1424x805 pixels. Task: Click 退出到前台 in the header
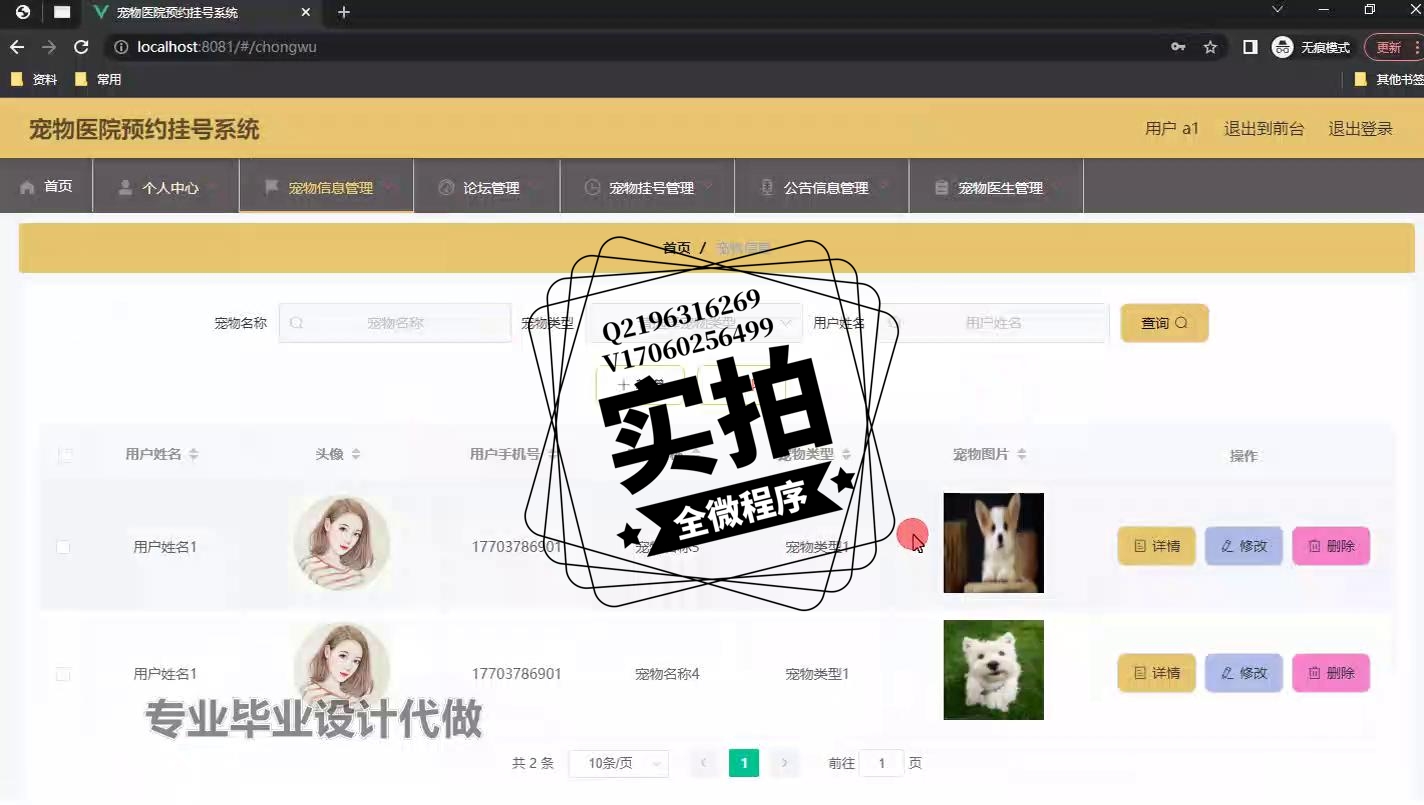pyautogui.click(x=1264, y=128)
